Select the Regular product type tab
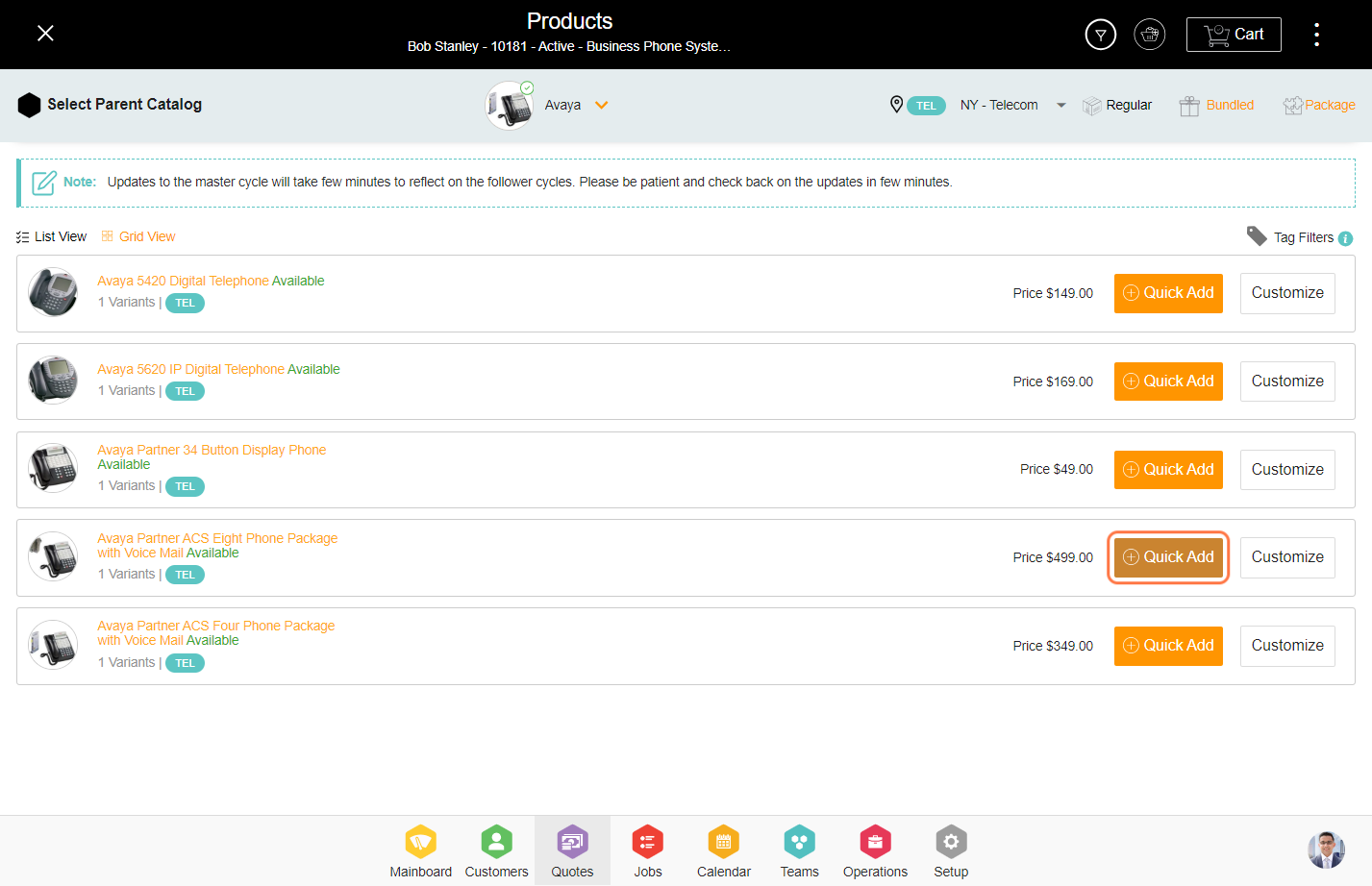Viewport: 1372px width, 886px height. tap(1117, 105)
